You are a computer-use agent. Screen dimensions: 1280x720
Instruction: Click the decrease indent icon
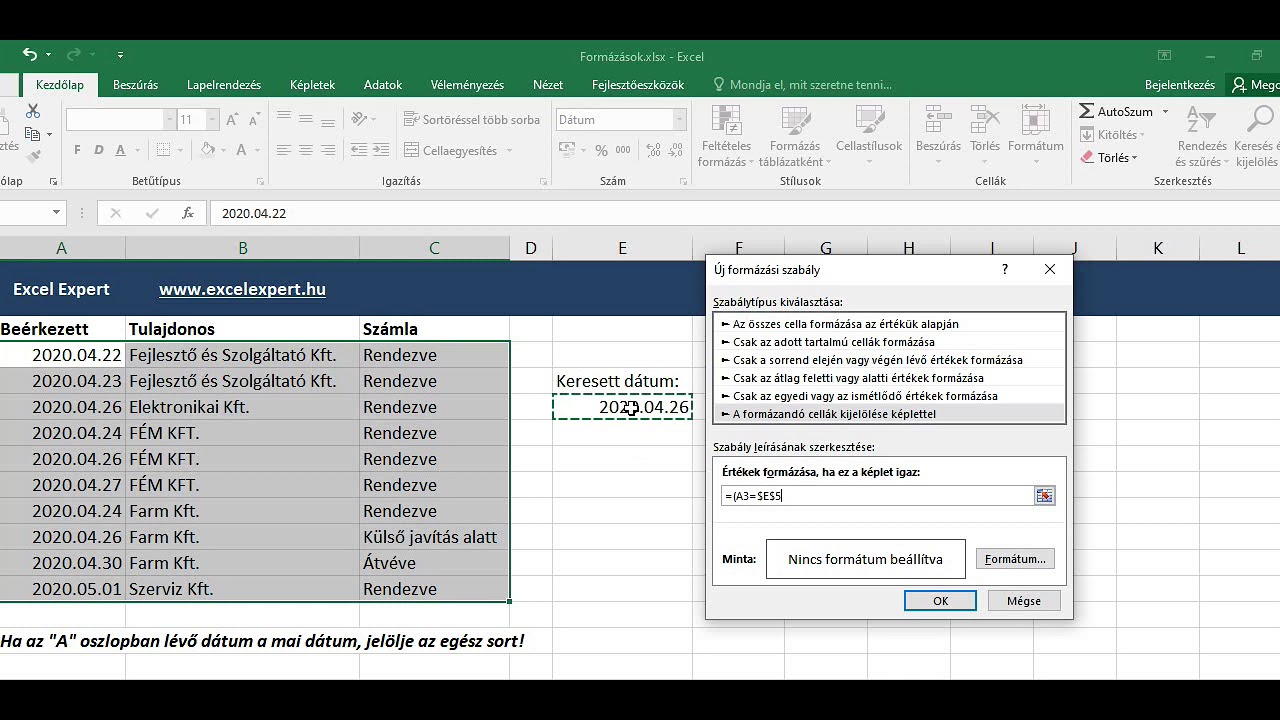(359, 151)
